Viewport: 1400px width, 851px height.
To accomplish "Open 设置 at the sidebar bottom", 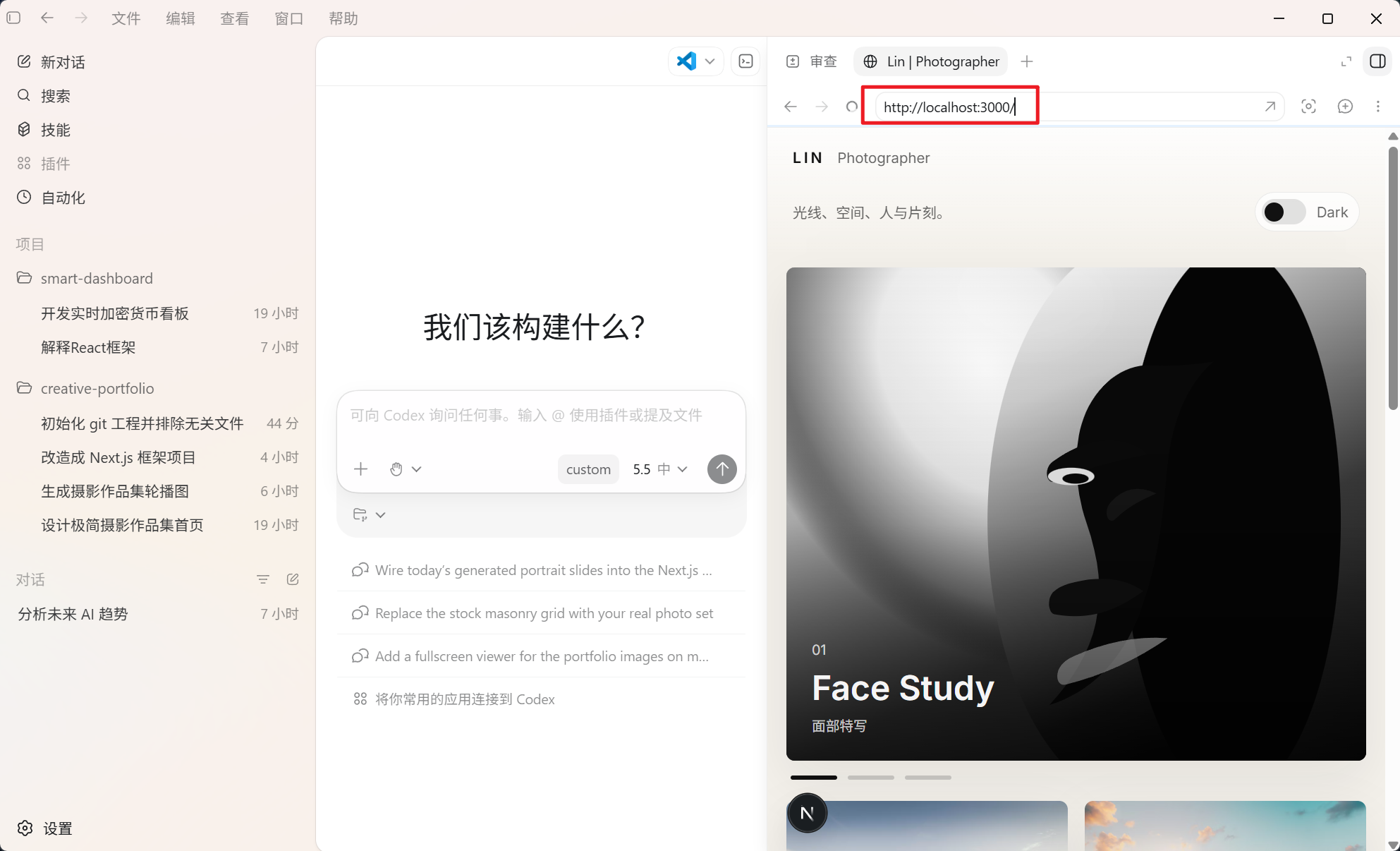I will [x=45, y=828].
